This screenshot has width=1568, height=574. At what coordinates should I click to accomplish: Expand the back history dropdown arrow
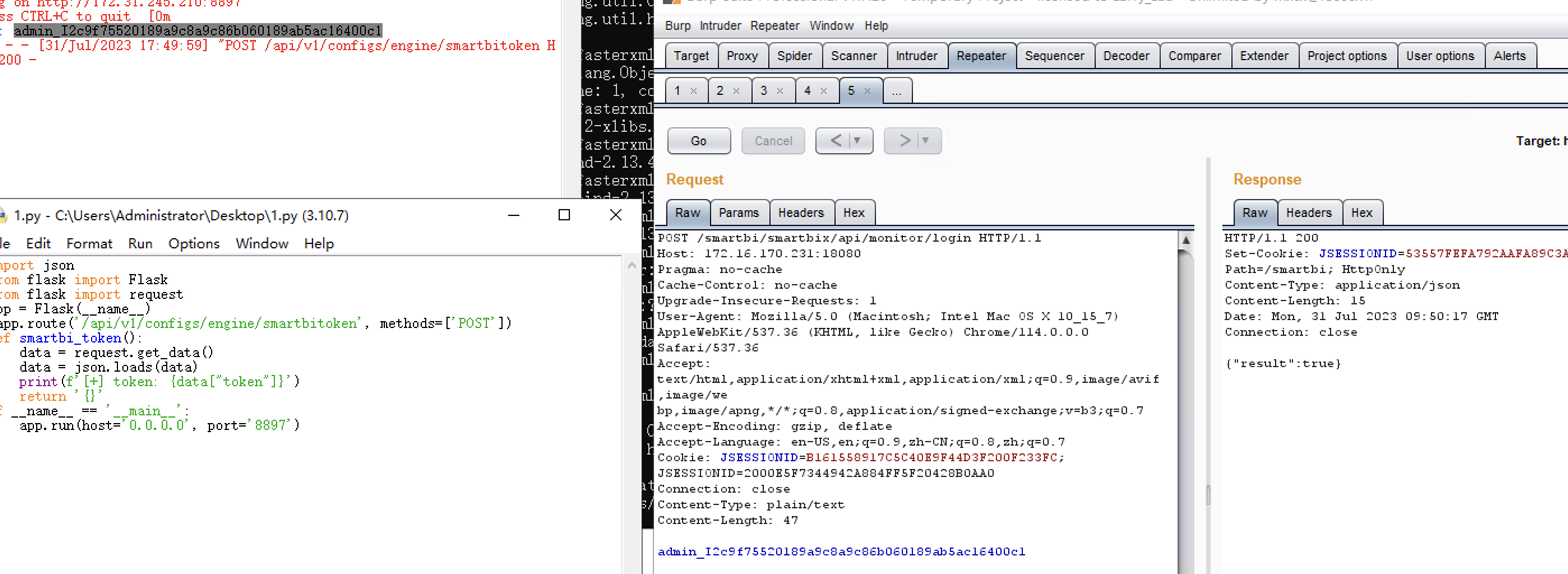tap(857, 141)
